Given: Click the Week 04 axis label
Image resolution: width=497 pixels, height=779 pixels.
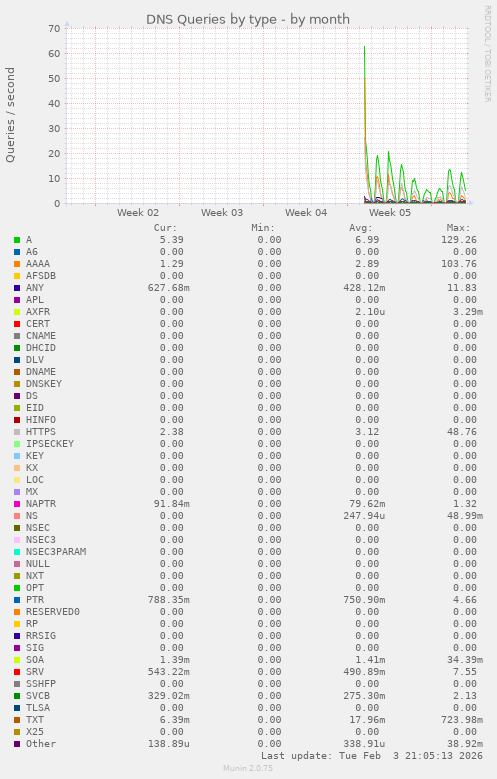Looking at the screenshot, I should pos(306,213).
